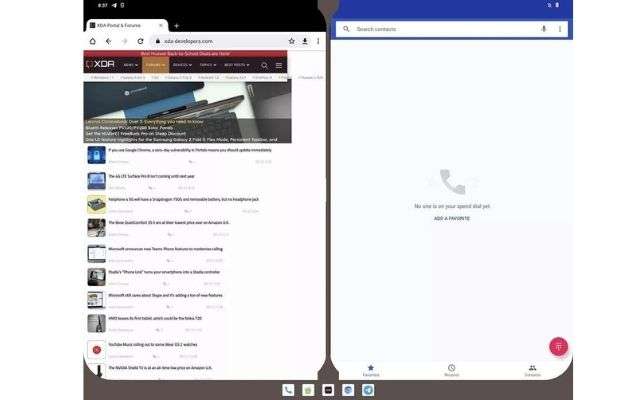Open the Surface Pro 8 article
The height and width of the screenshot is (400, 640).
tap(151, 176)
